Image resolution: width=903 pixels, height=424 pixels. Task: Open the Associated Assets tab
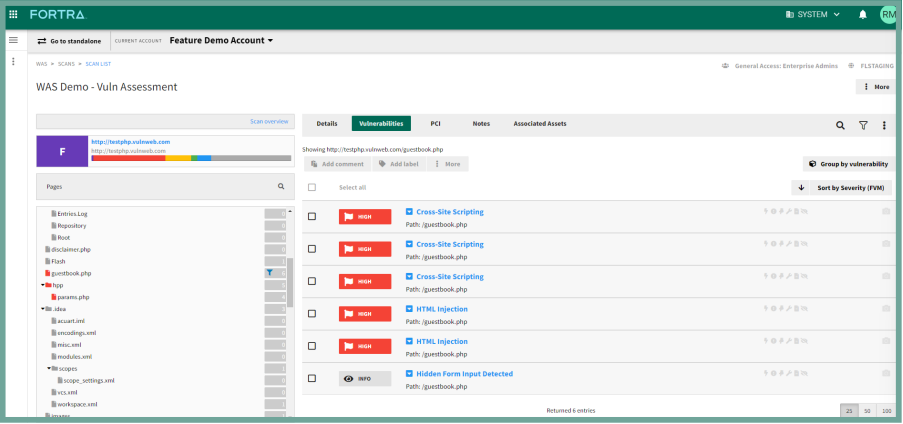click(x=540, y=123)
